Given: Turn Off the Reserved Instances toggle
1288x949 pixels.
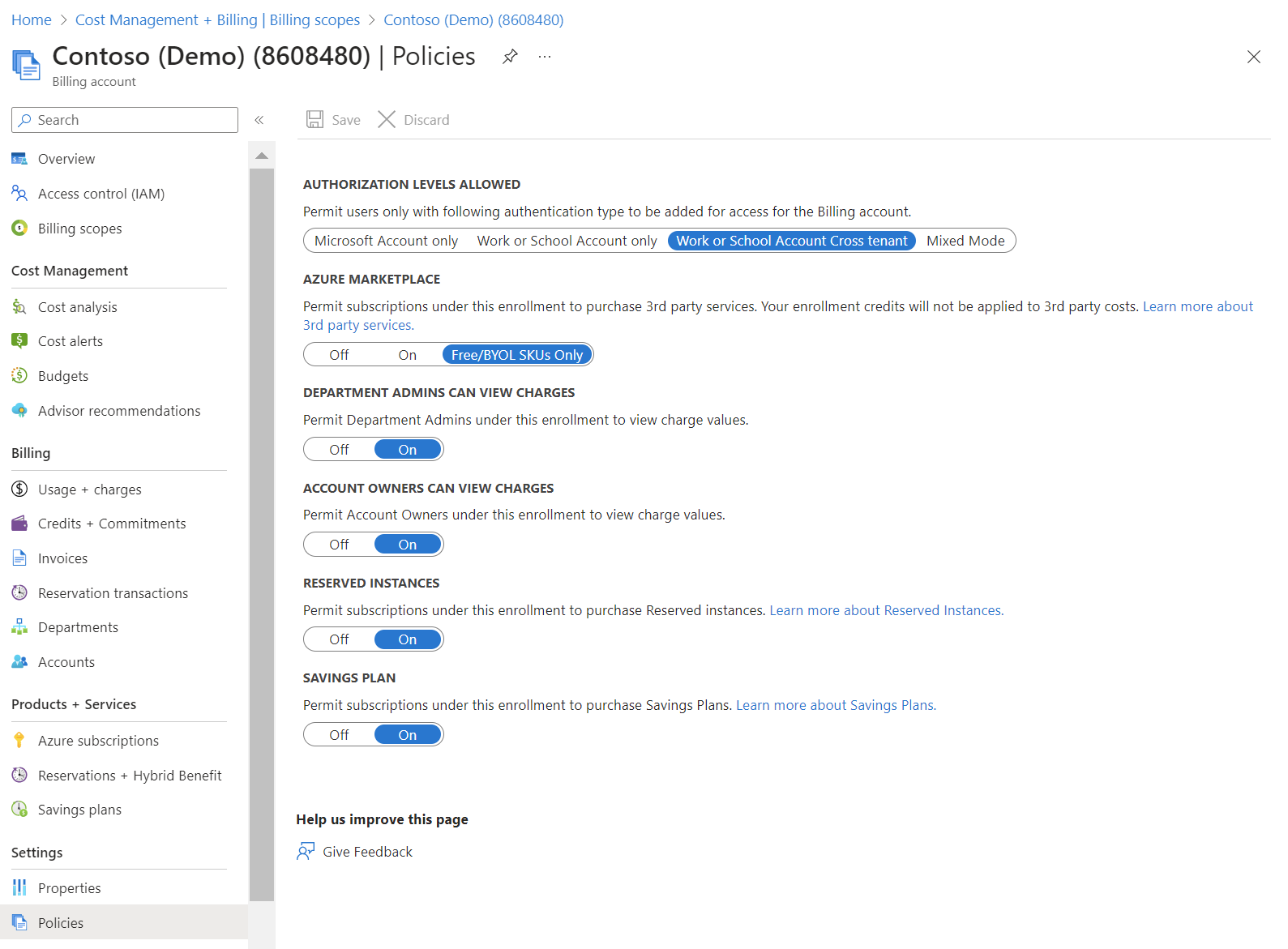Looking at the screenshot, I should tap(339, 639).
